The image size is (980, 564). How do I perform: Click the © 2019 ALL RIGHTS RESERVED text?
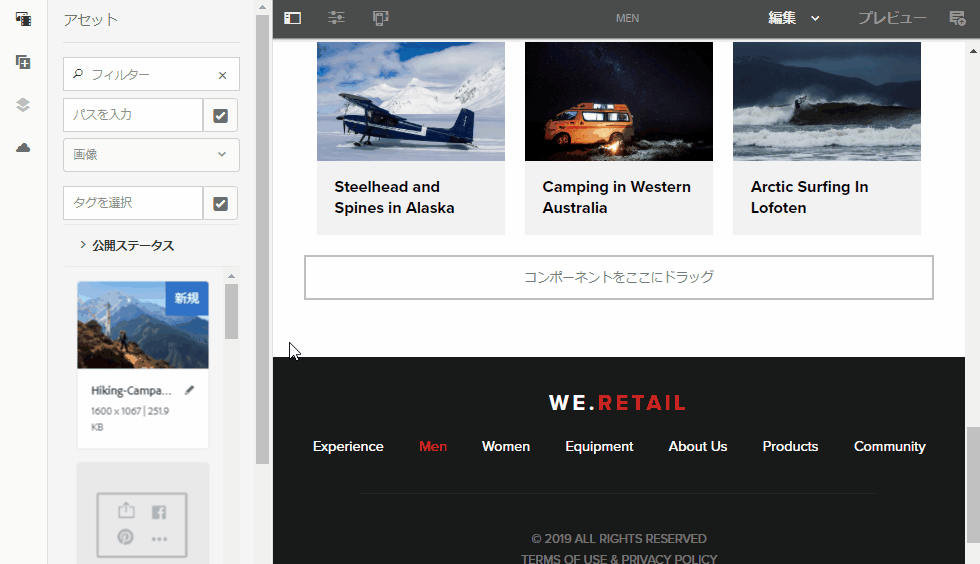pyautogui.click(x=619, y=538)
